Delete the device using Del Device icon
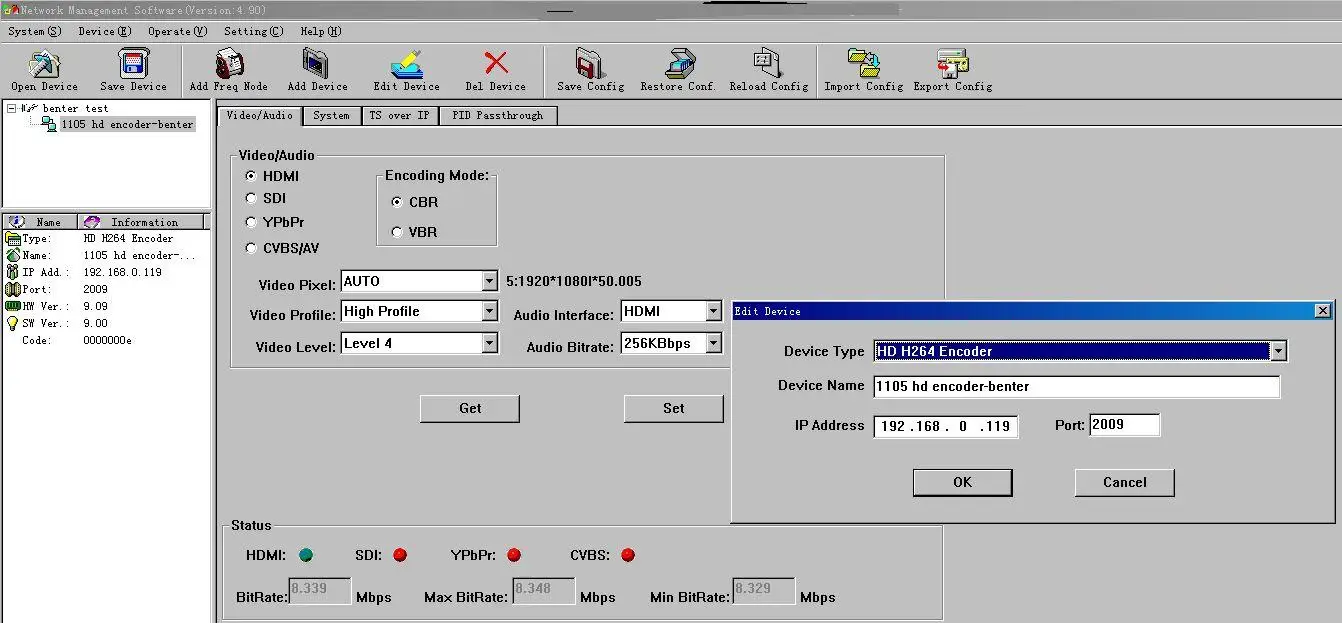The image size is (1342, 623). 495,68
